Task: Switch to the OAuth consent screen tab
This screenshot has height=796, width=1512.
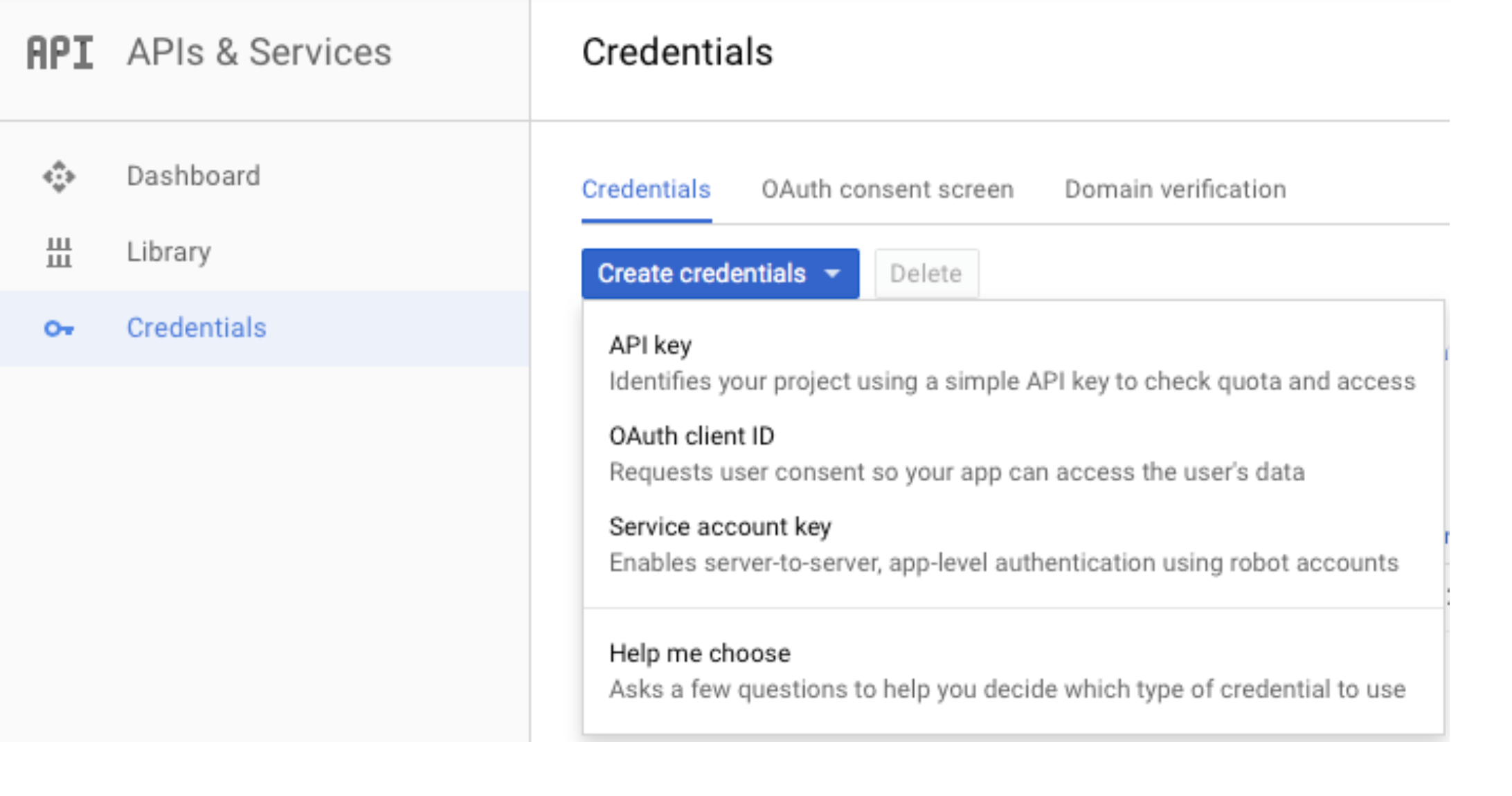Action: pos(888,189)
